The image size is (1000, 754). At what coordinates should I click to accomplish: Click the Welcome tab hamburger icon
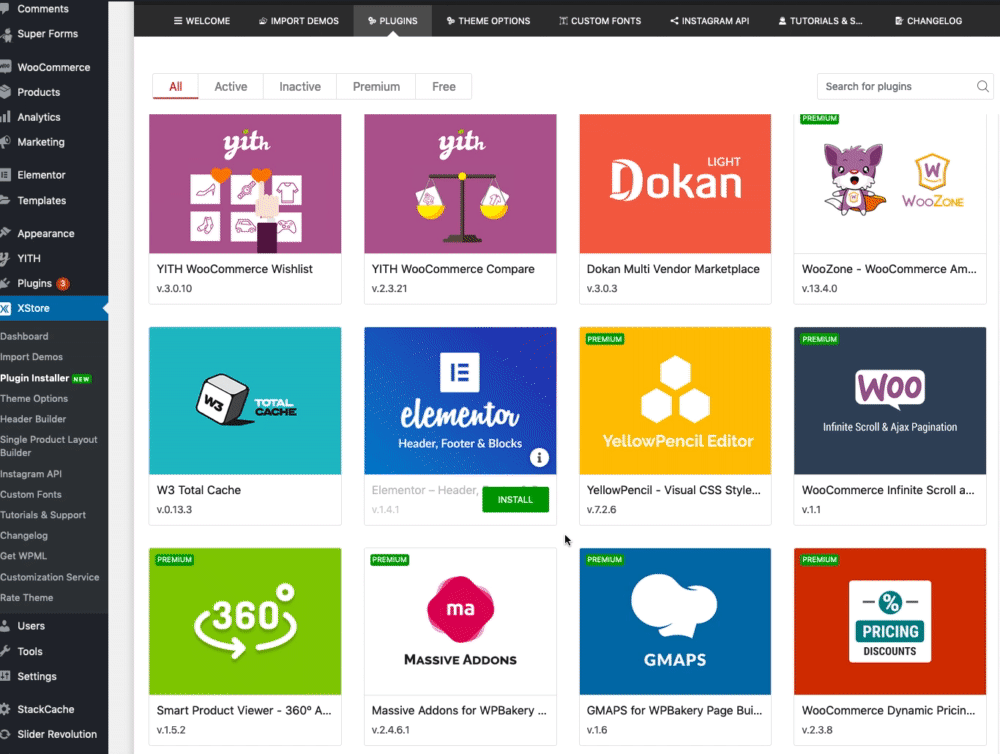point(178,21)
